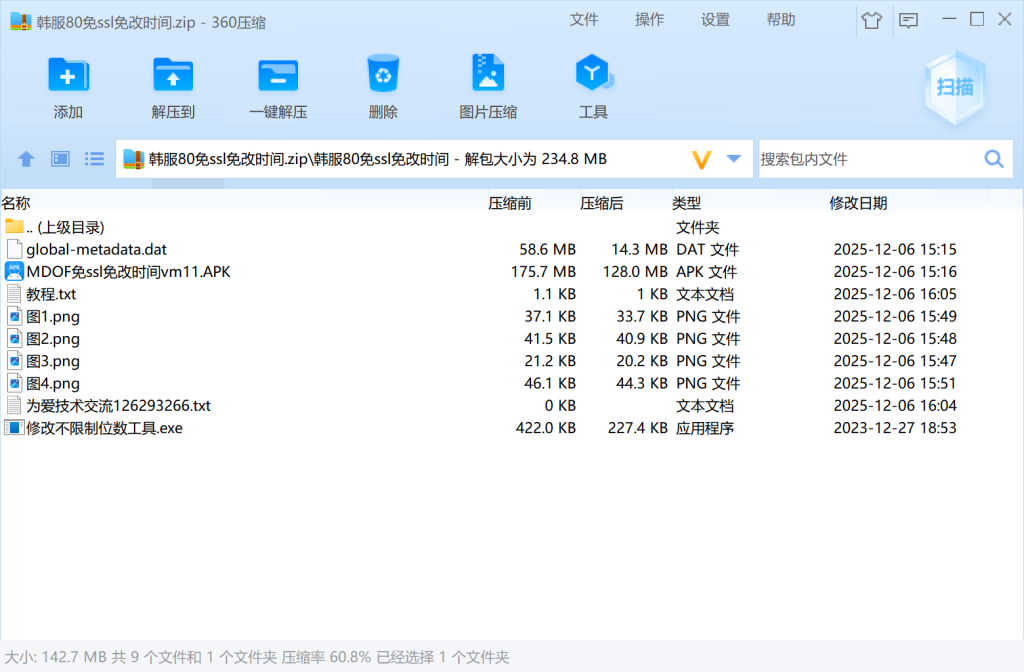Open the 设置 (Settings) menu

tap(715, 20)
